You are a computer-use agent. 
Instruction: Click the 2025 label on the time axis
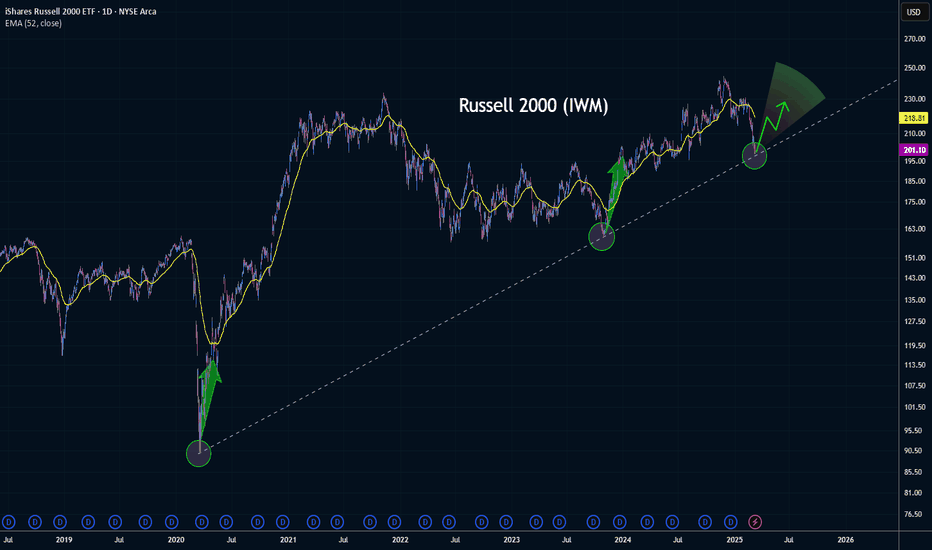coord(735,540)
